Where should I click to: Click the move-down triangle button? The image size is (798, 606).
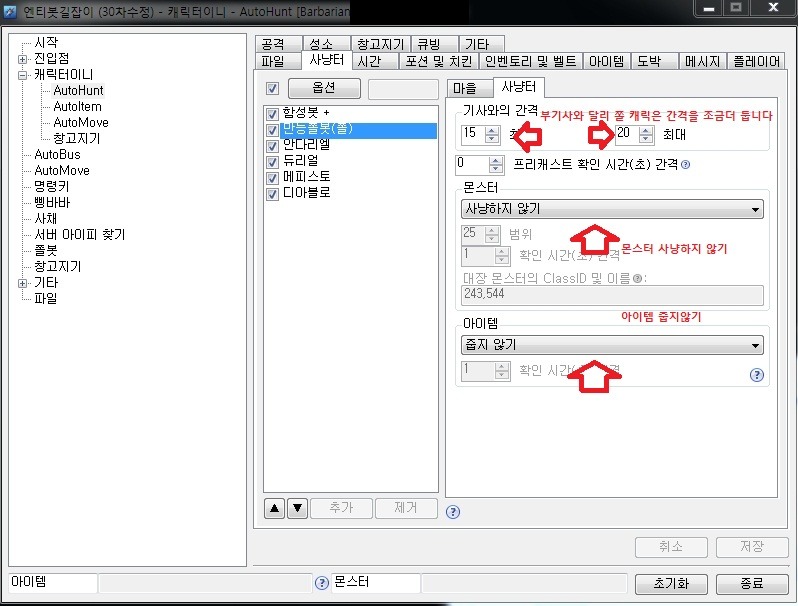(x=298, y=508)
